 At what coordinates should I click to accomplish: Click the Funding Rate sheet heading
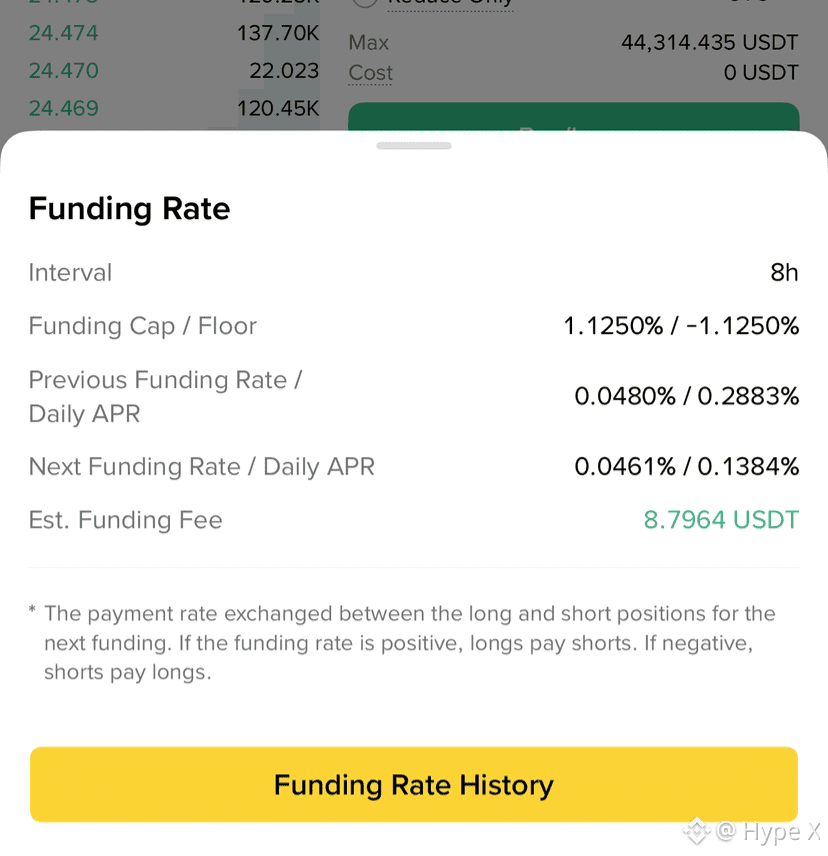pyautogui.click(x=129, y=209)
